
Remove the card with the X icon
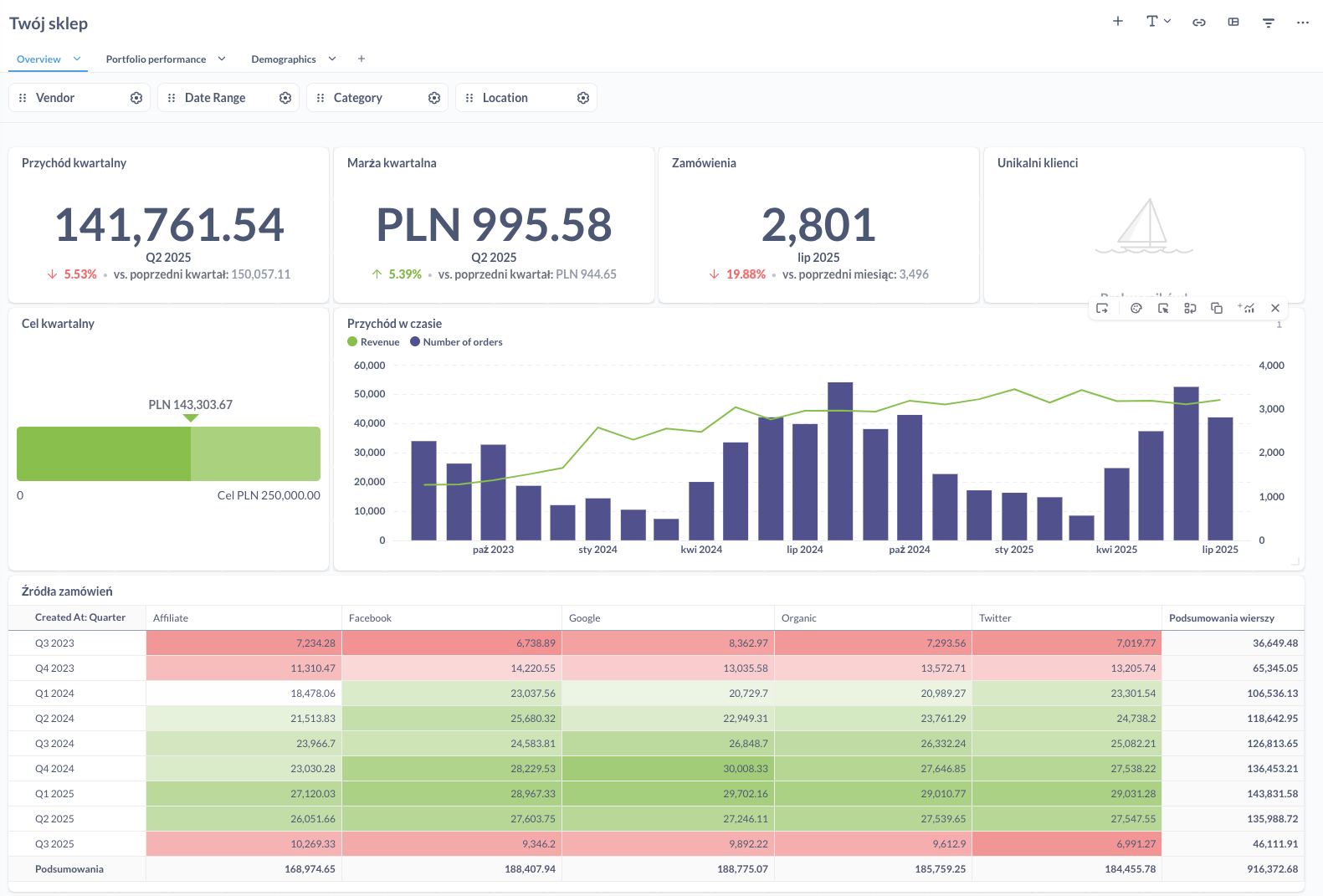pos(1275,309)
